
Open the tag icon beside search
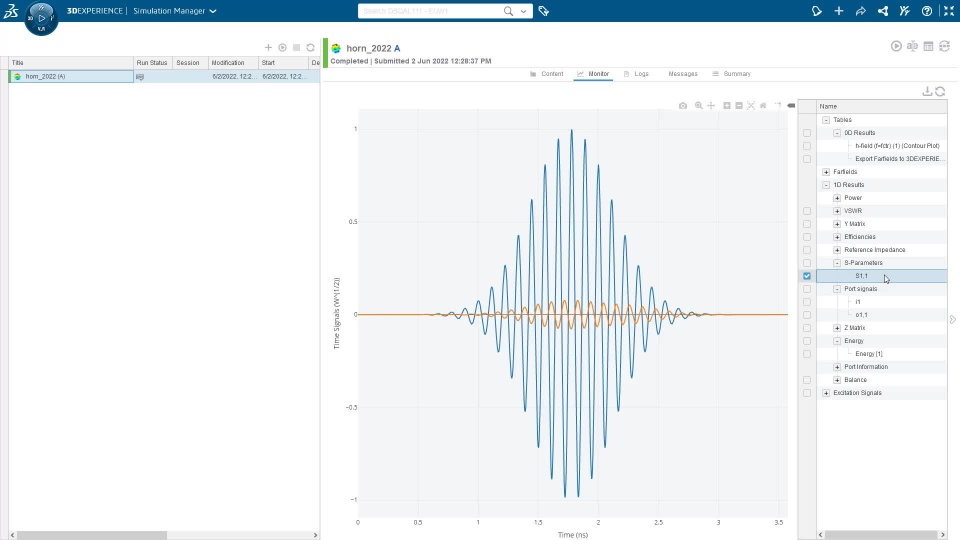(x=544, y=11)
